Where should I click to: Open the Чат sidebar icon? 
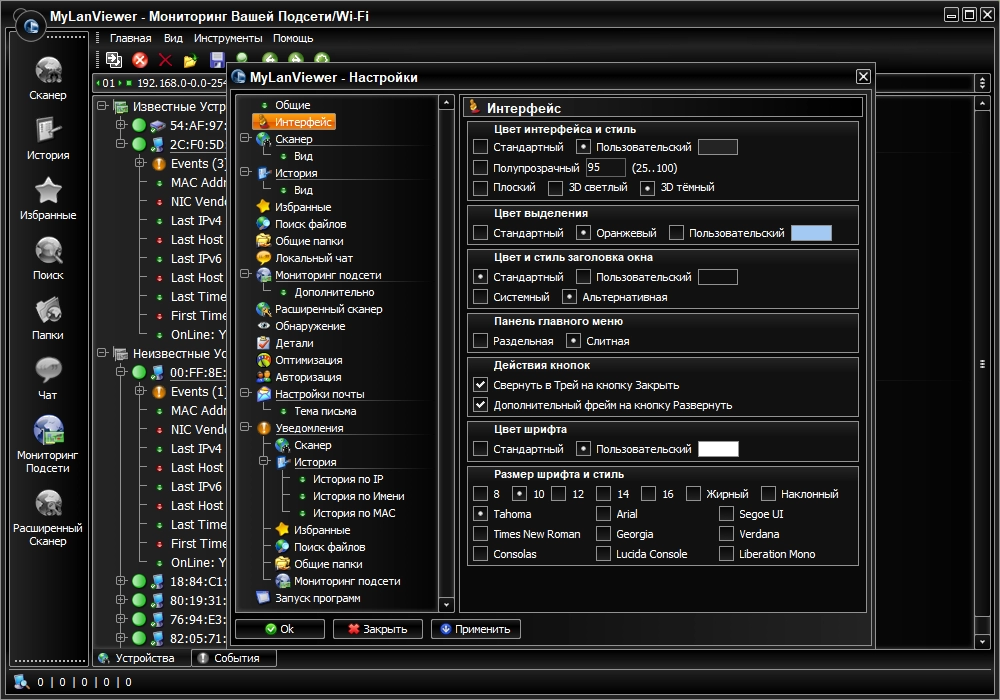pyautogui.click(x=48, y=372)
